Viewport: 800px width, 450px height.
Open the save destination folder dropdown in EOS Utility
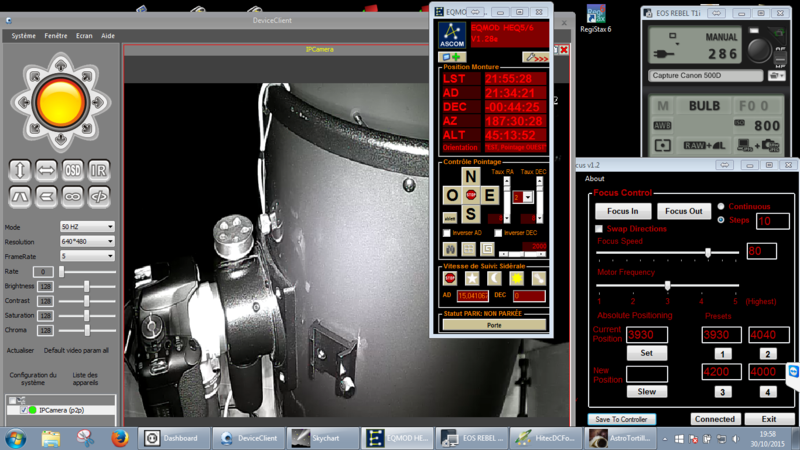776,76
